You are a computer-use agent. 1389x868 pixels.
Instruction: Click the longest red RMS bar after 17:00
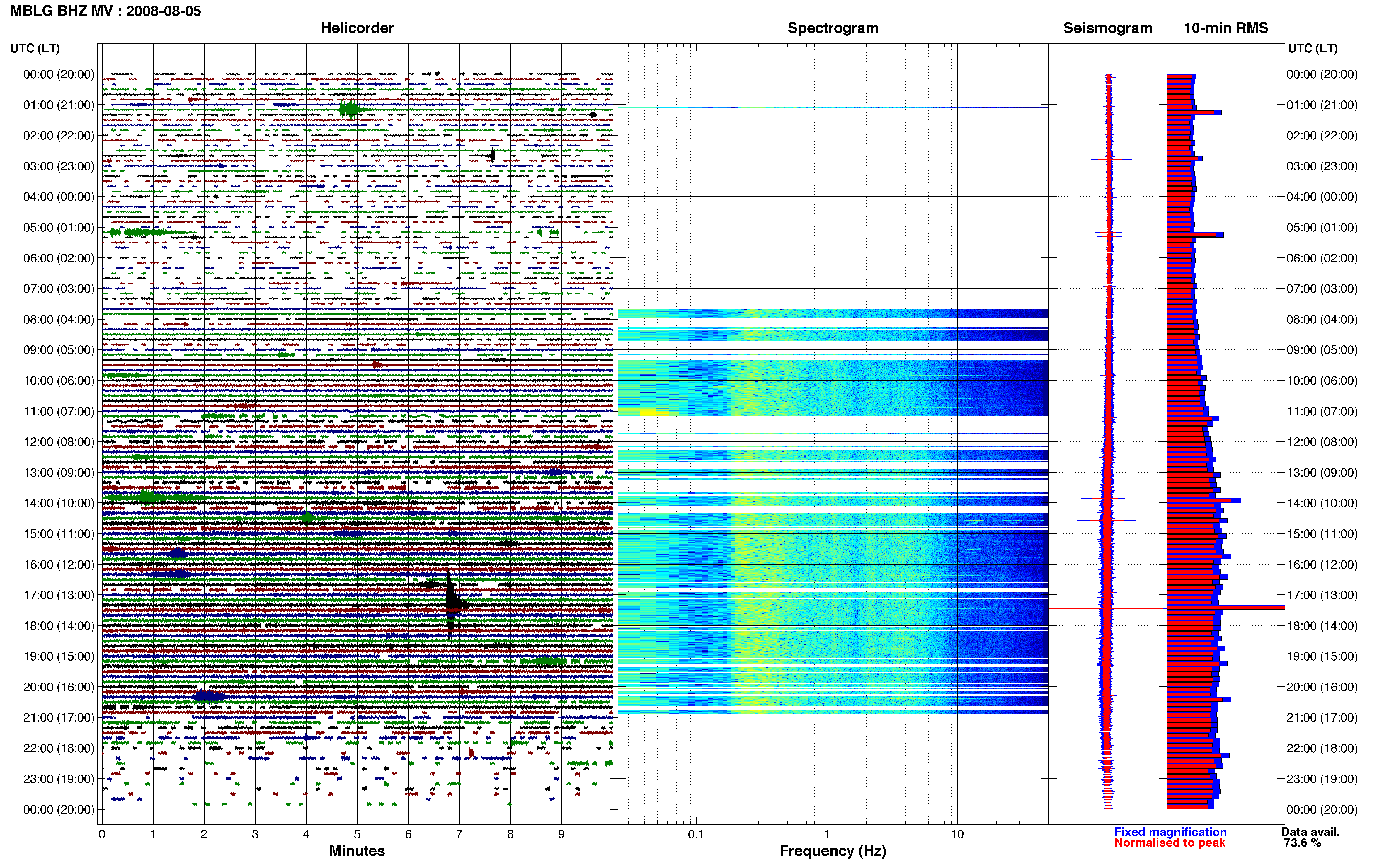(1225, 607)
